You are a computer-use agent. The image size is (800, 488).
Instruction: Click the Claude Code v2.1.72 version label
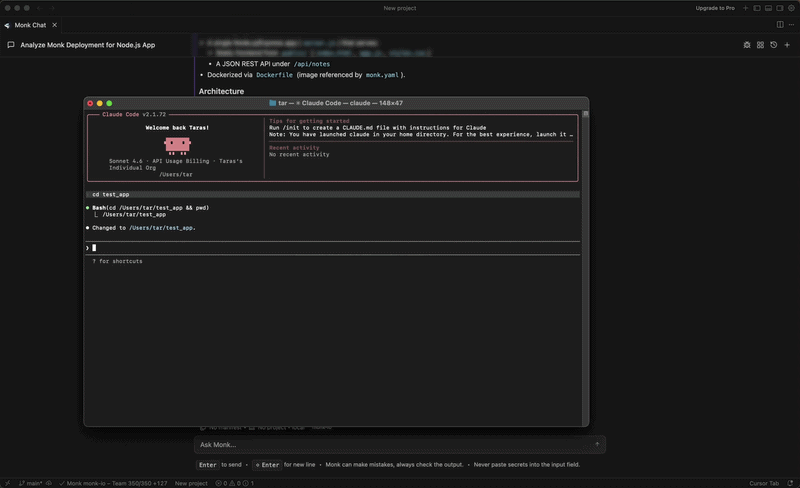point(134,114)
